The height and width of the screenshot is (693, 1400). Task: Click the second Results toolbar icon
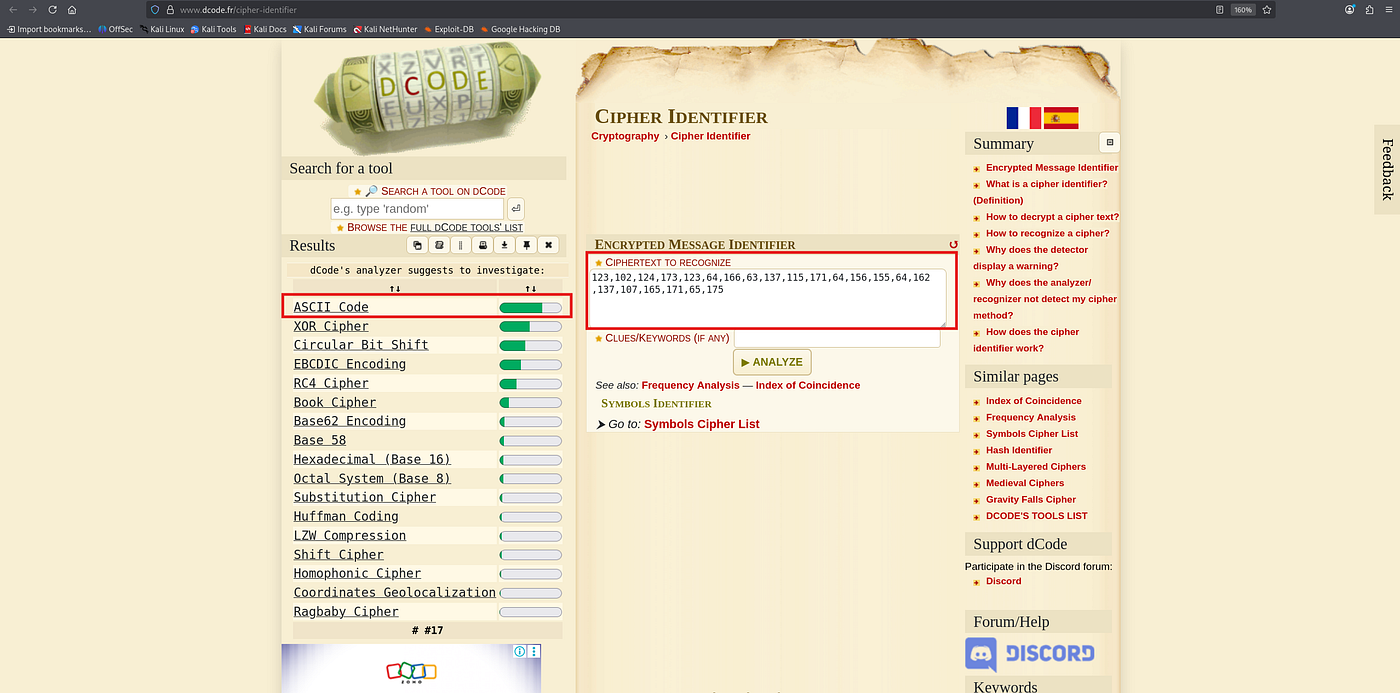click(x=439, y=245)
